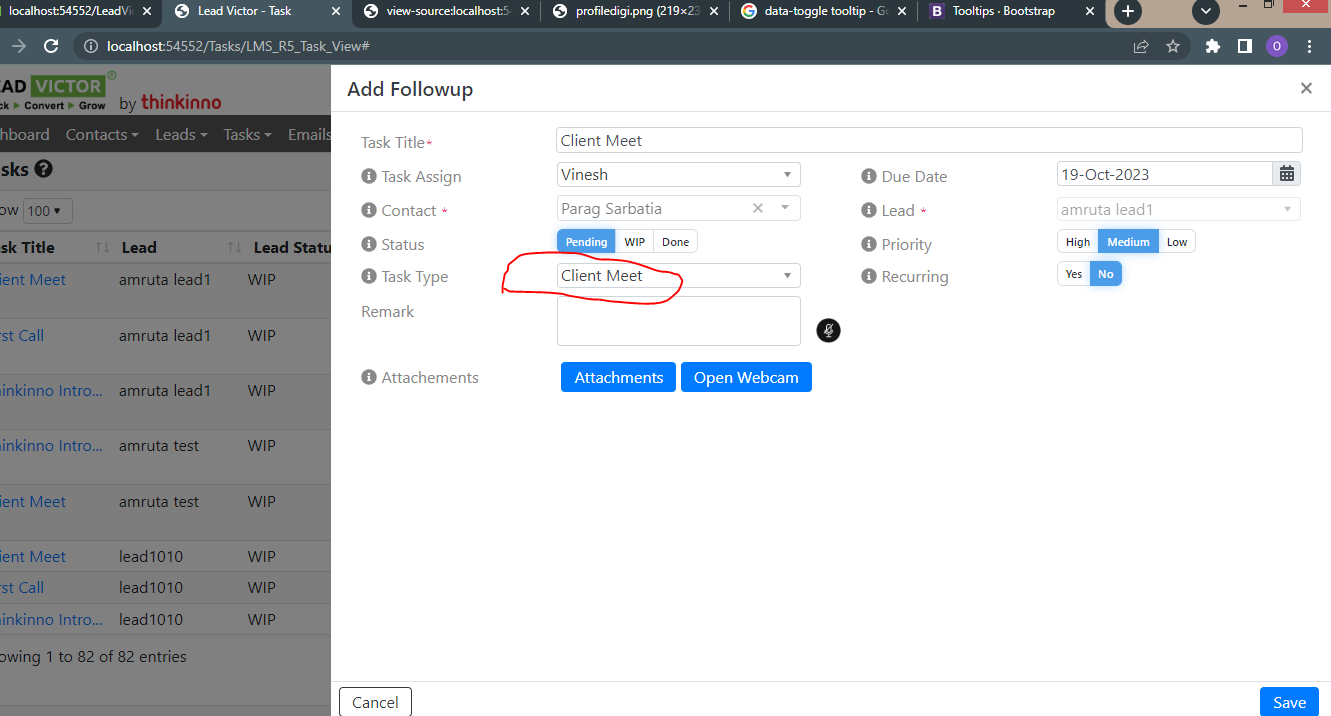
Task: Open the Due Date calendar icon
Action: (1287, 174)
